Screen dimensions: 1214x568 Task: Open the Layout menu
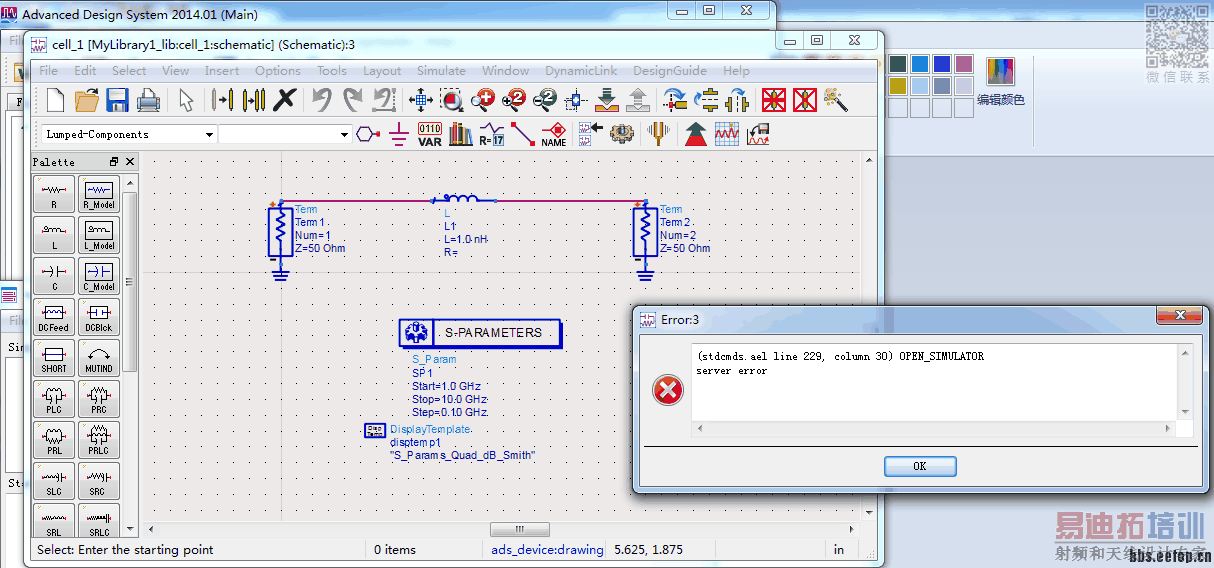click(x=382, y=71)
